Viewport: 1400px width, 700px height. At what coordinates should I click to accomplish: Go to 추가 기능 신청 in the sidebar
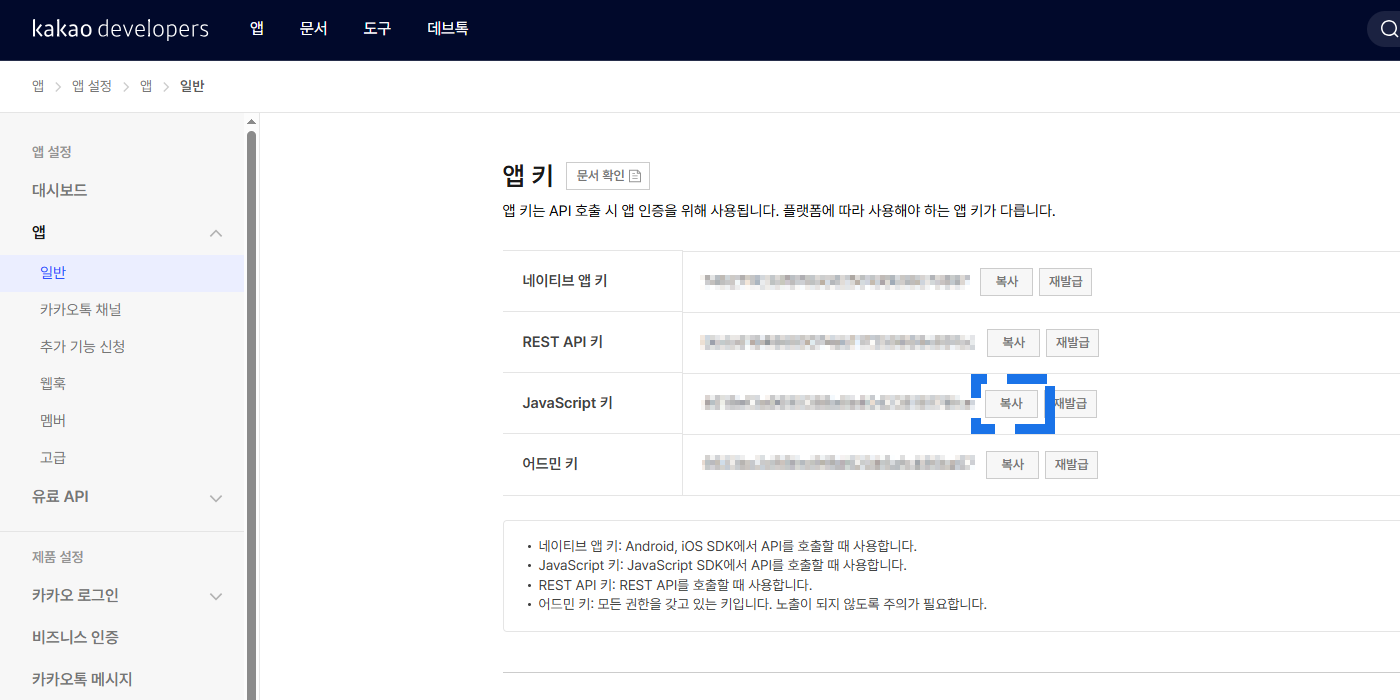tap(82, 347)
